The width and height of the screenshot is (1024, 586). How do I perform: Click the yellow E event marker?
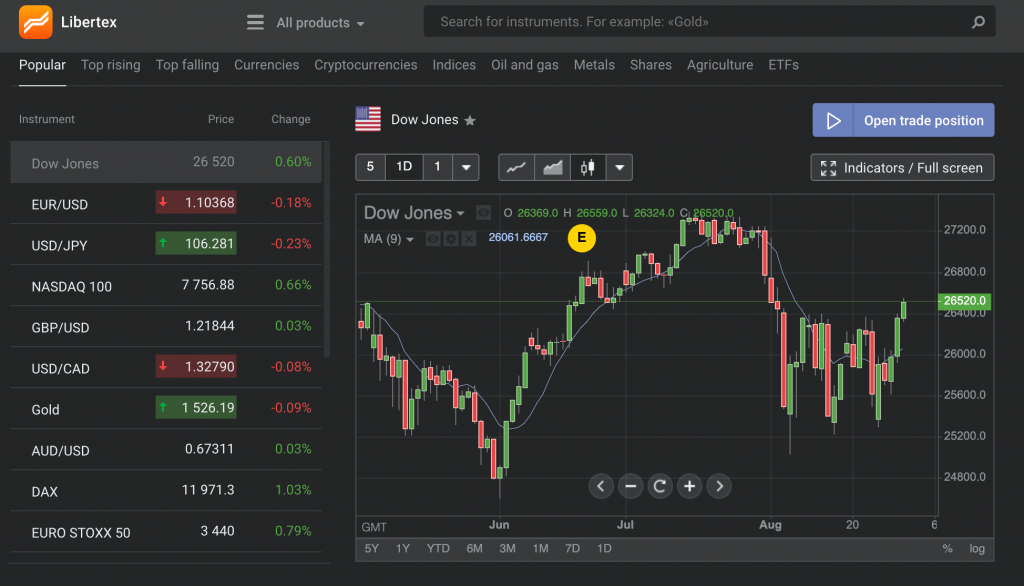click(x=581, y=238)
